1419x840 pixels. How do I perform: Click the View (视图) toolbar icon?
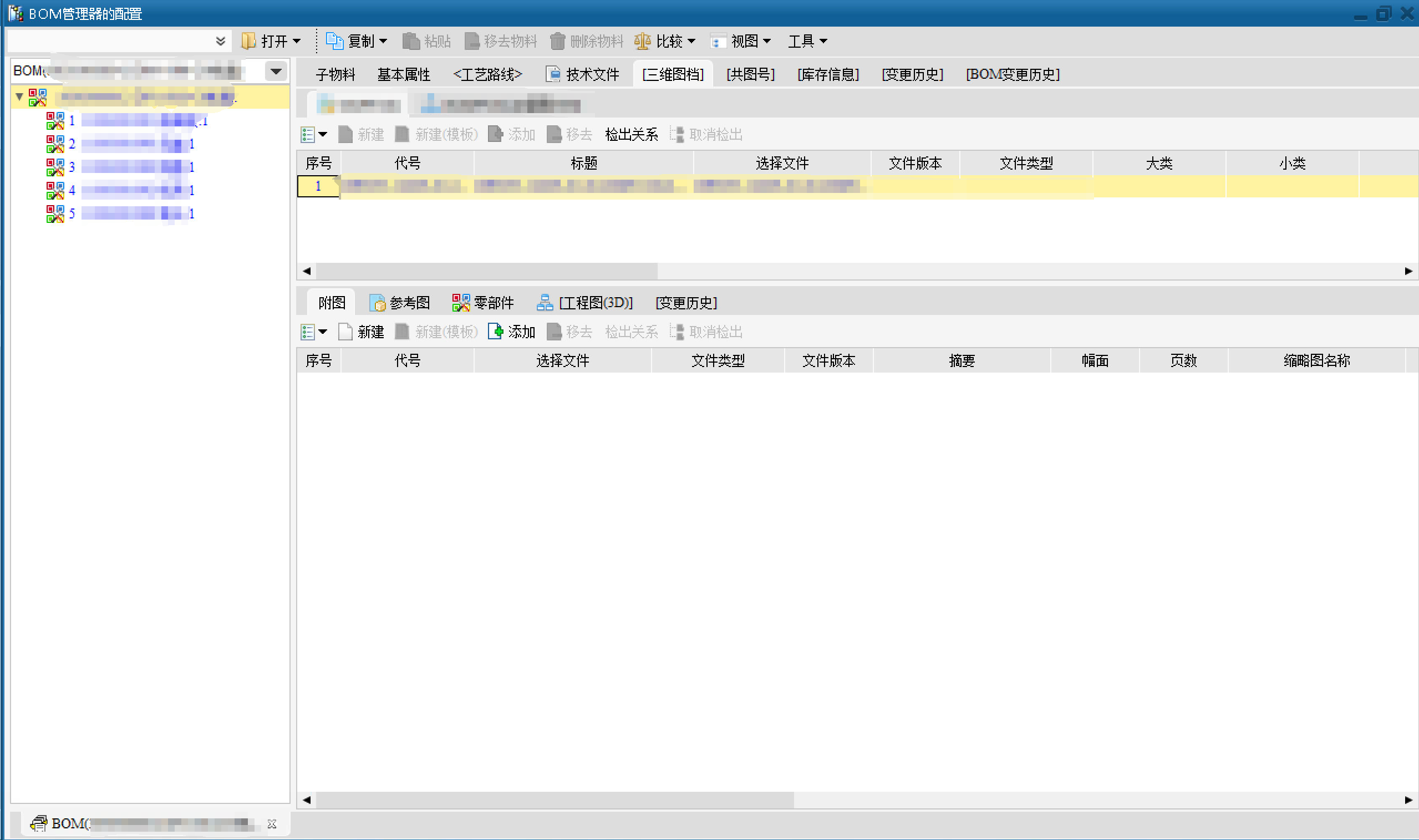pyautogui.click(x=718, y=41)
